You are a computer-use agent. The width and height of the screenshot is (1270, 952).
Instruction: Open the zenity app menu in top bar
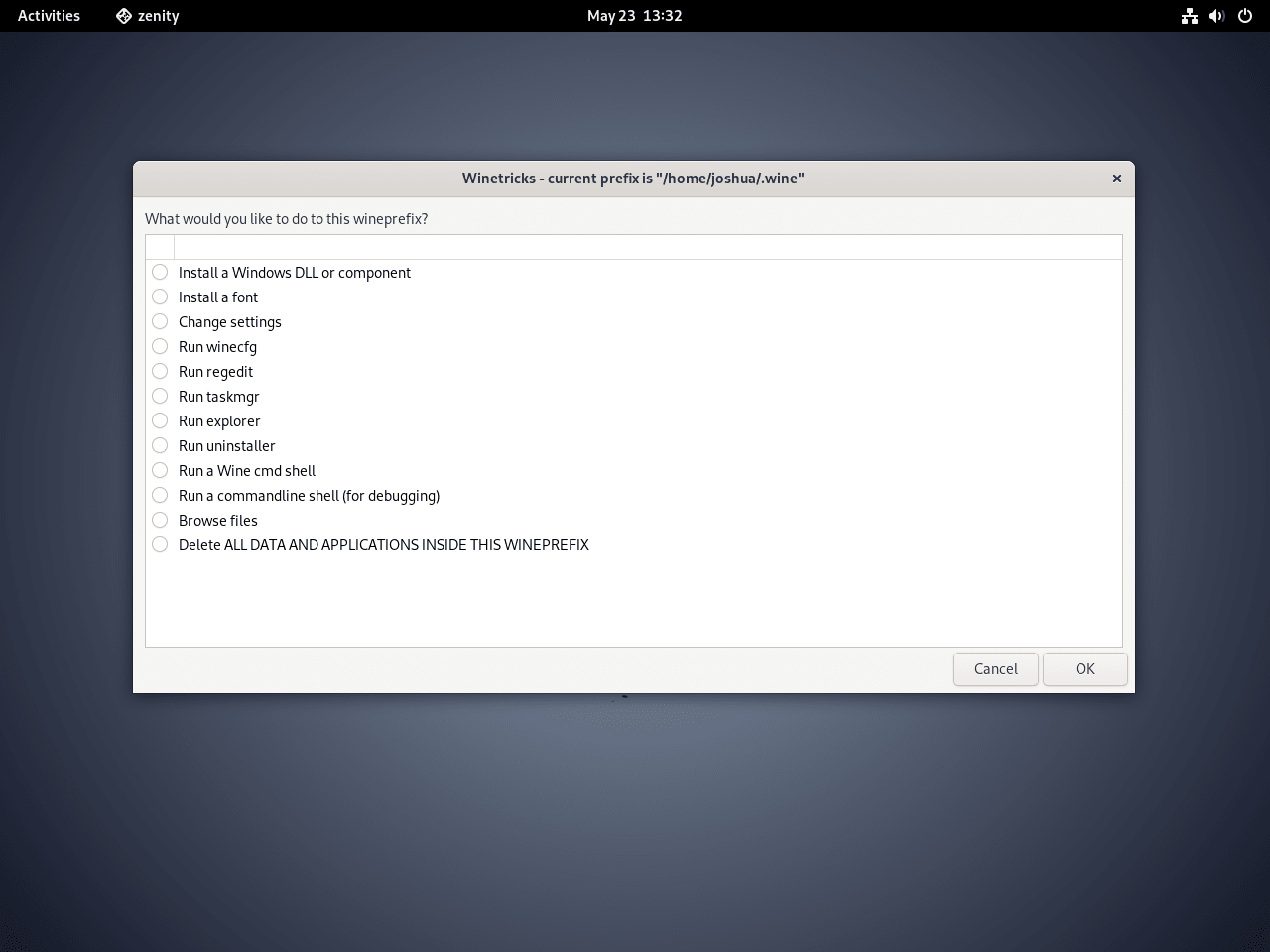point(148,16)
